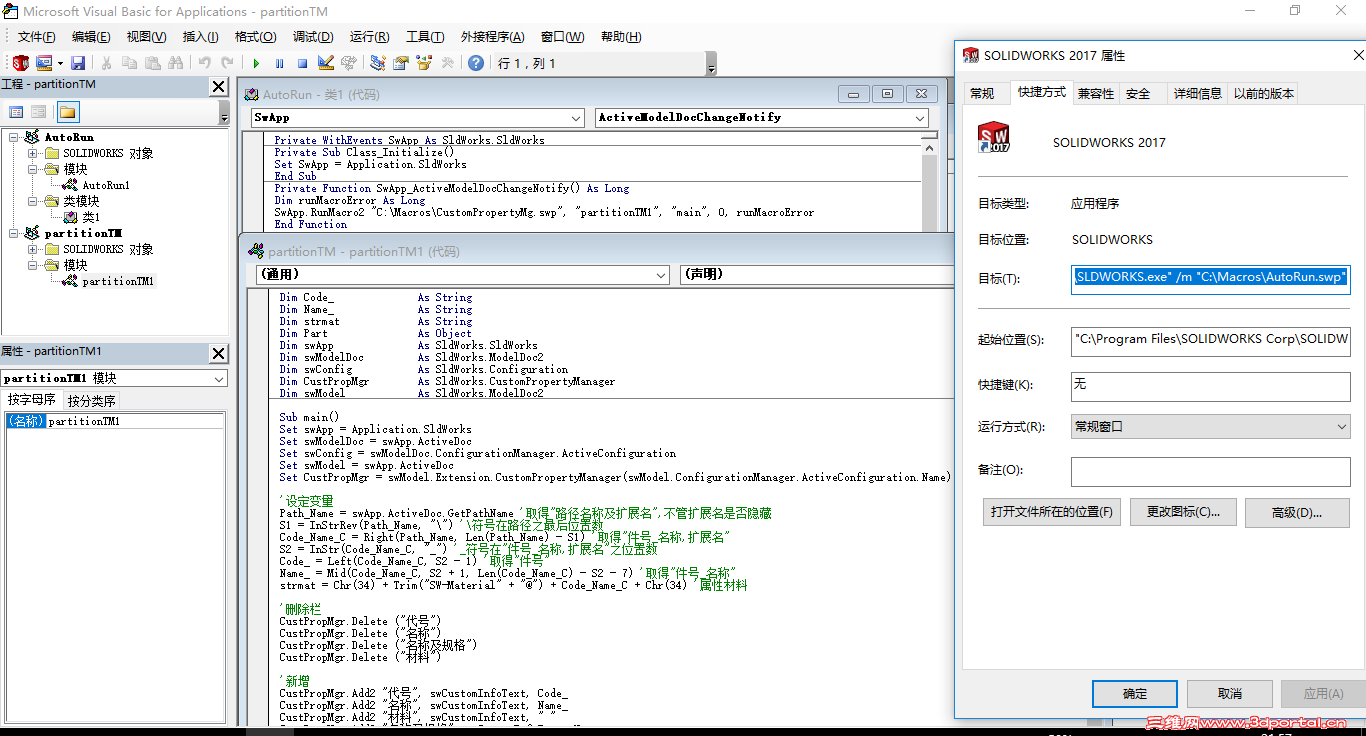Open Object Browser toolbar icon

[x=423, y=63]
